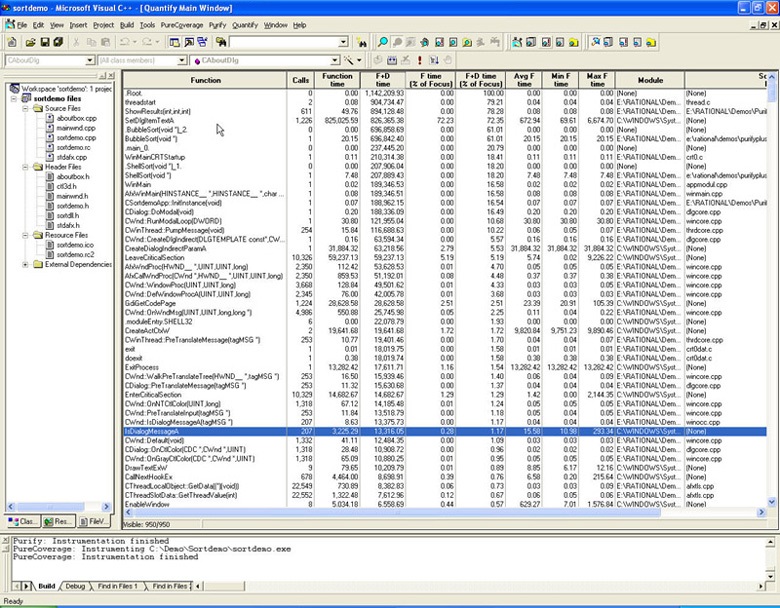The image size is (780, 608).
Task: Select the LeaveCriticalSection function row
Action: coord(445,258)
